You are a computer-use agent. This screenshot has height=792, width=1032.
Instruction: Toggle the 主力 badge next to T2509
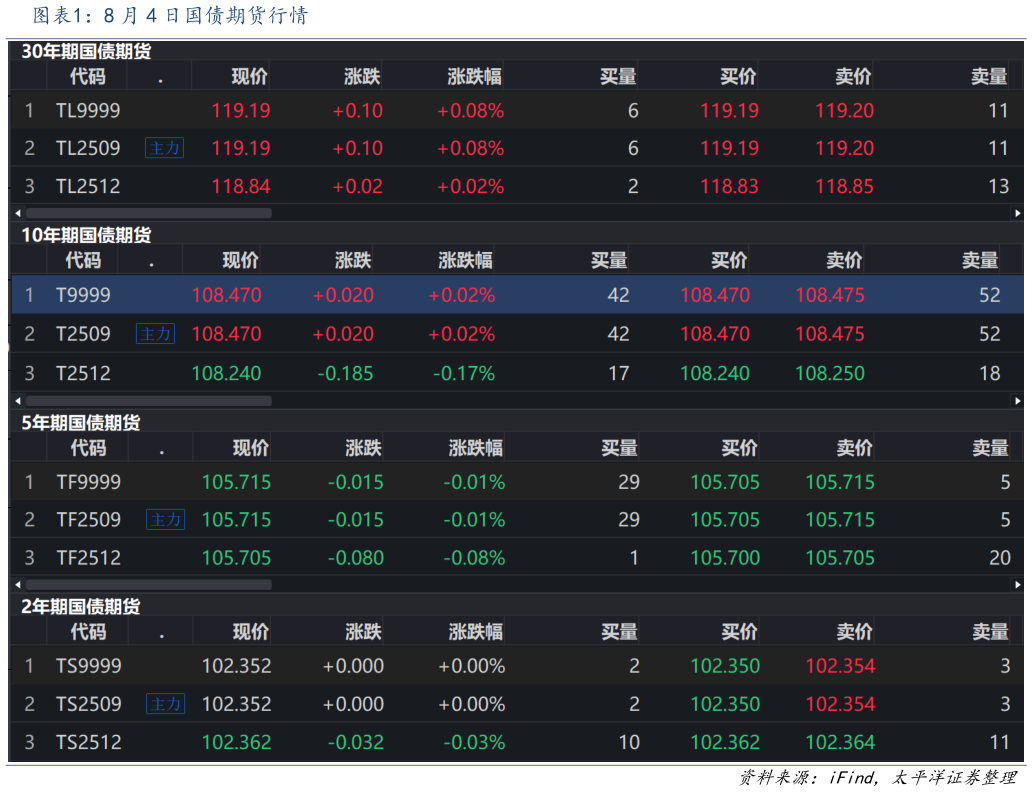click(155, 333)
